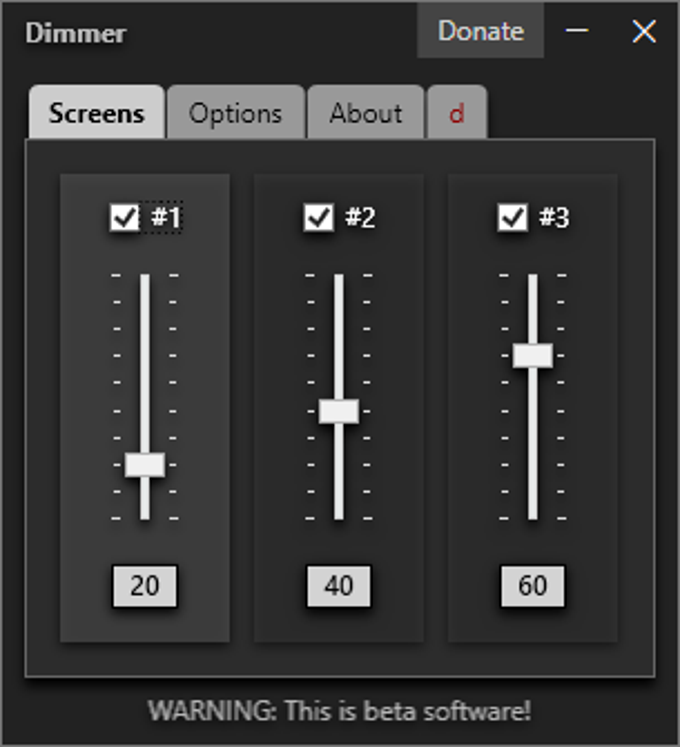Switch to the Options tab

pos(235,113)
